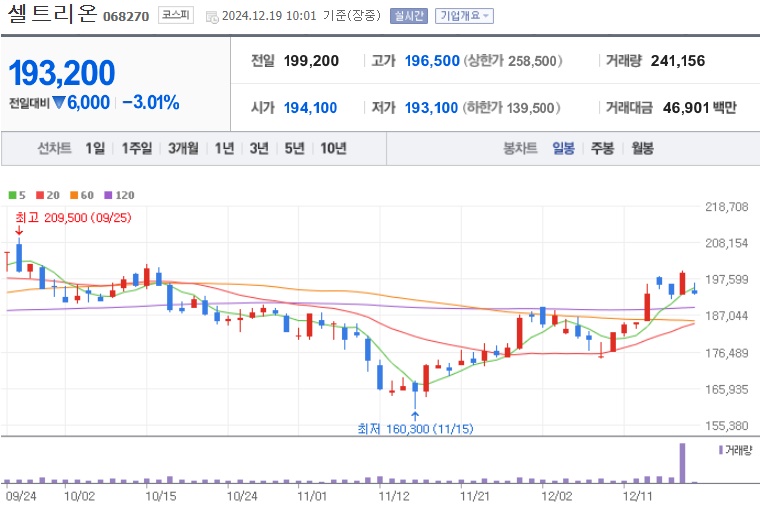Select the 10년 line chart tab
This screenshot has height=510, width=760.
[x=333, y=148]
